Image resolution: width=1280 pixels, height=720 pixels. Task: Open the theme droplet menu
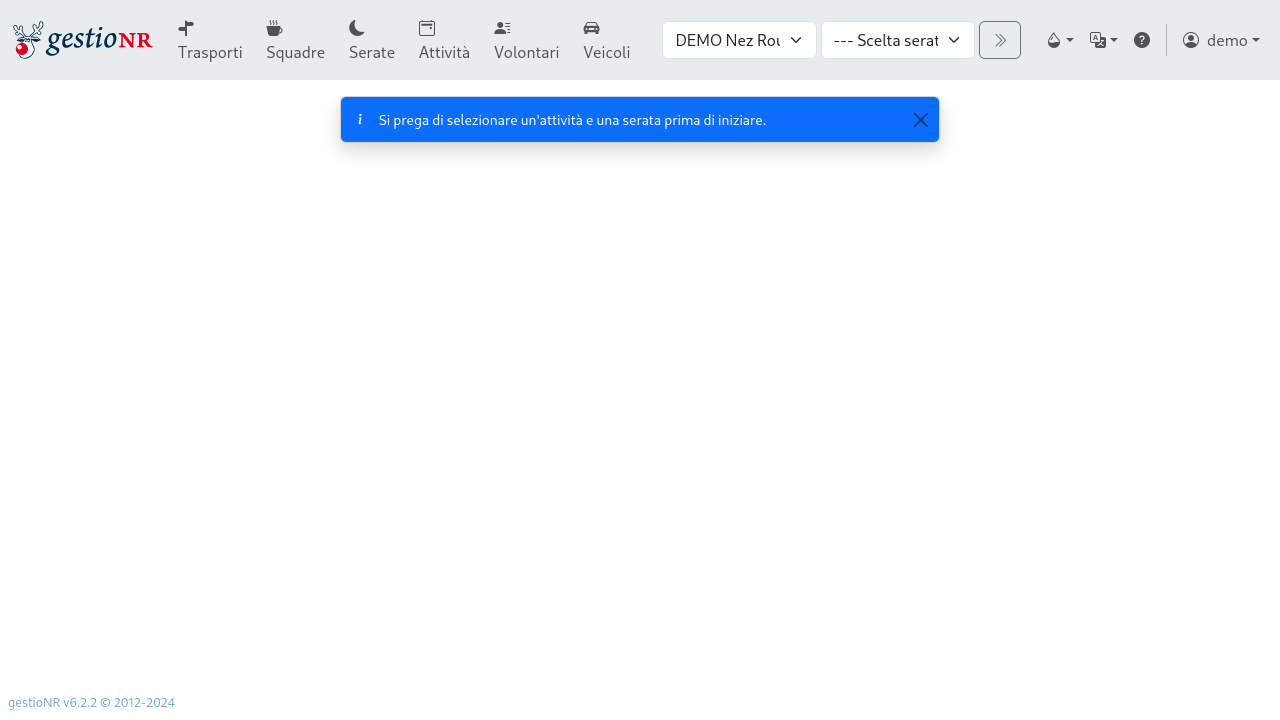click(1059, 40)
